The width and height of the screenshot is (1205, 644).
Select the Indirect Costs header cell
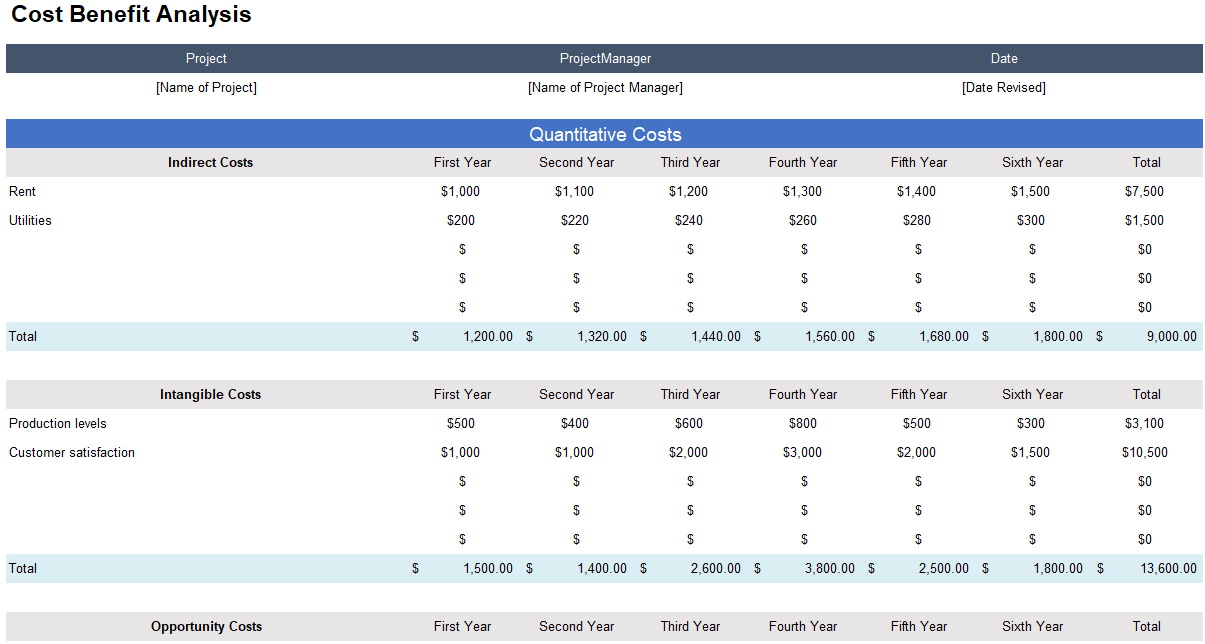coord(209,162)
